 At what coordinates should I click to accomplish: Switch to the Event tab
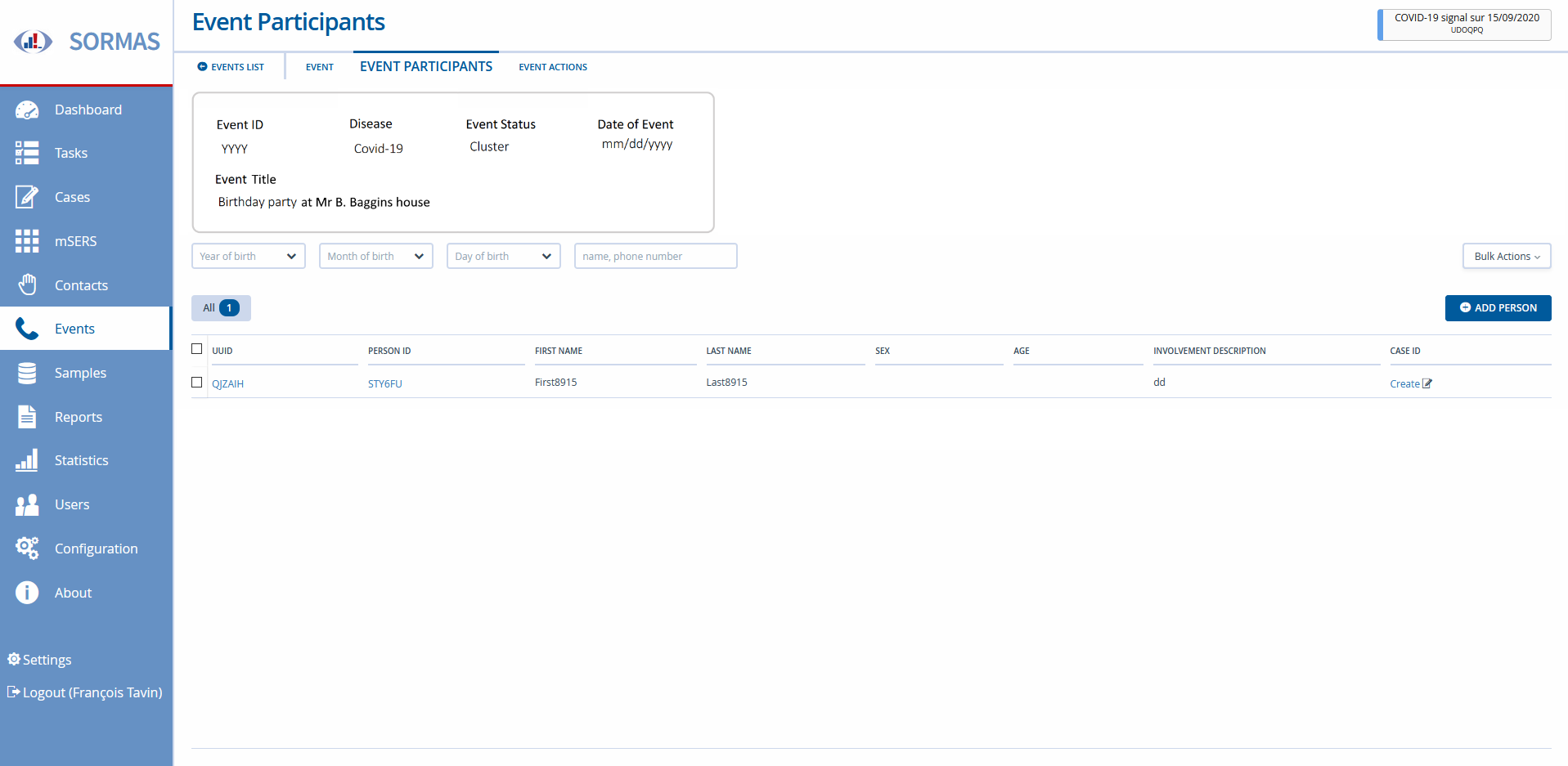[x=320, y=67]
